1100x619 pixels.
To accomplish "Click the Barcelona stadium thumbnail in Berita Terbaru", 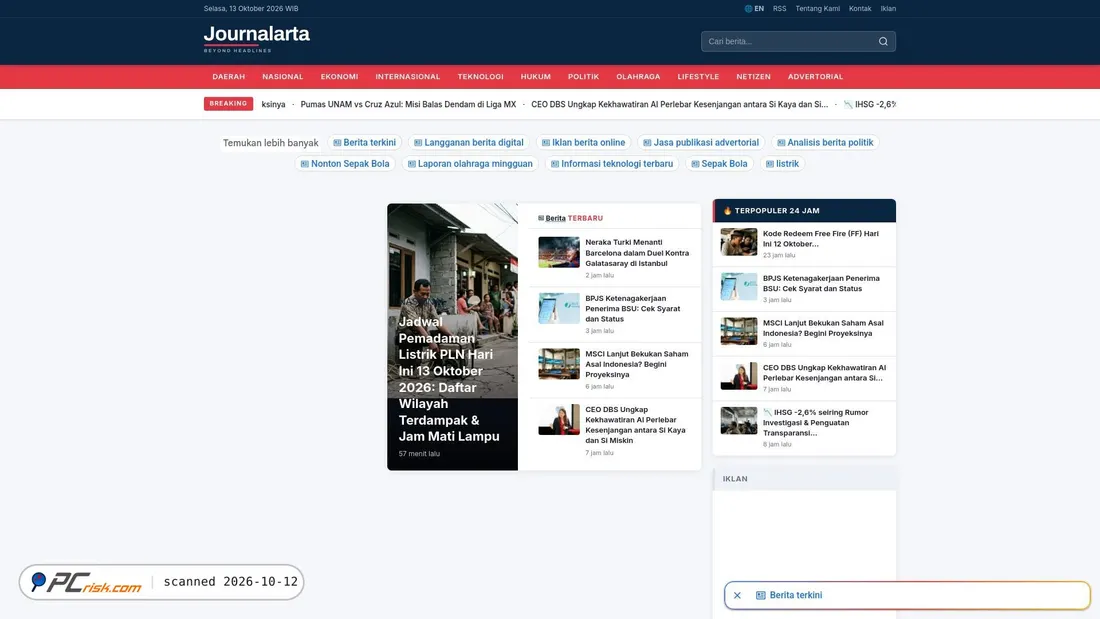I will point(559,253).
